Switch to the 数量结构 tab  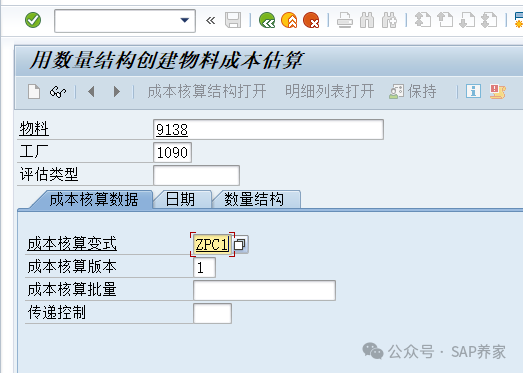click(x=254, y=200)
